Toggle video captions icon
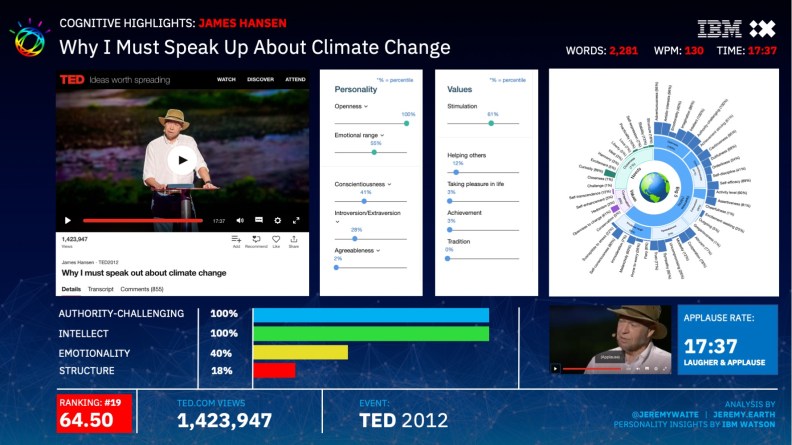The image size is (792, 445). [x=258, y=220]
